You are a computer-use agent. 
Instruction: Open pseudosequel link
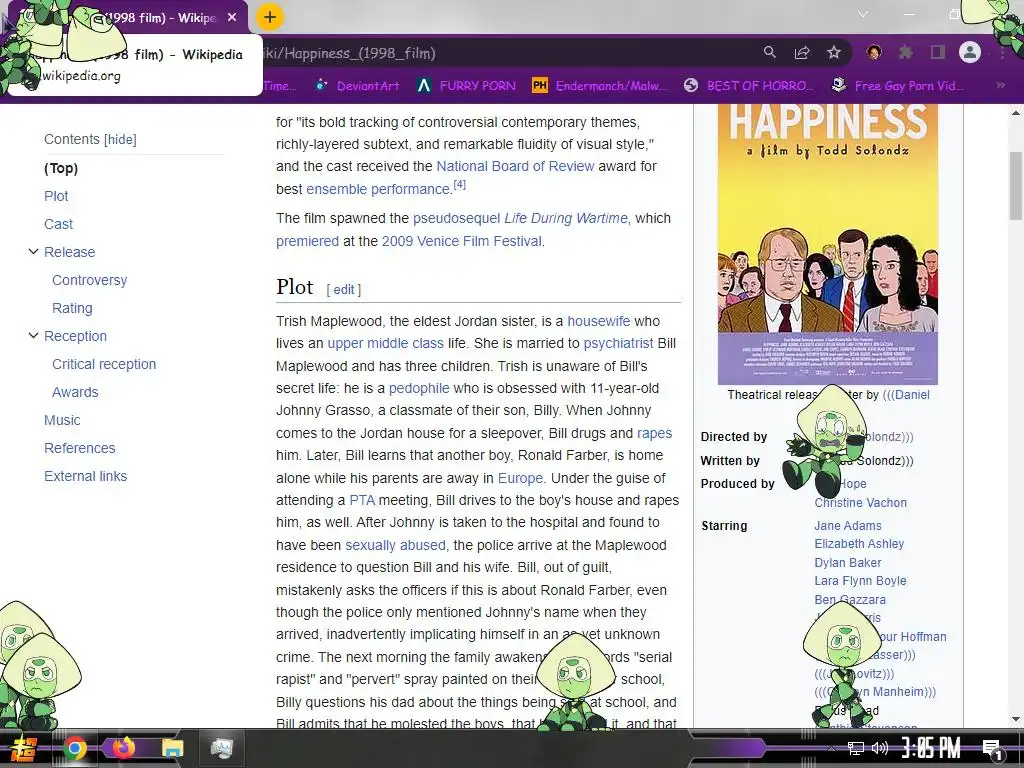(x=456, y=218)
